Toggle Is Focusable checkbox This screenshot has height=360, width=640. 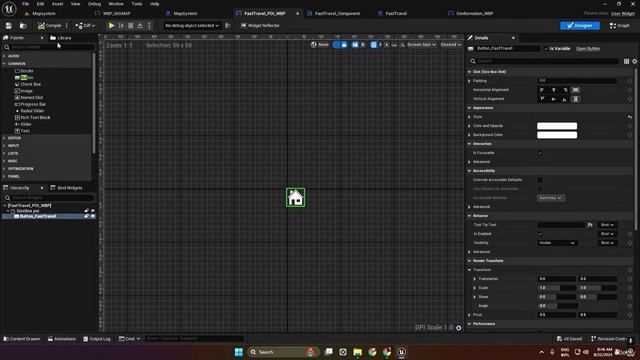(540, 153)
